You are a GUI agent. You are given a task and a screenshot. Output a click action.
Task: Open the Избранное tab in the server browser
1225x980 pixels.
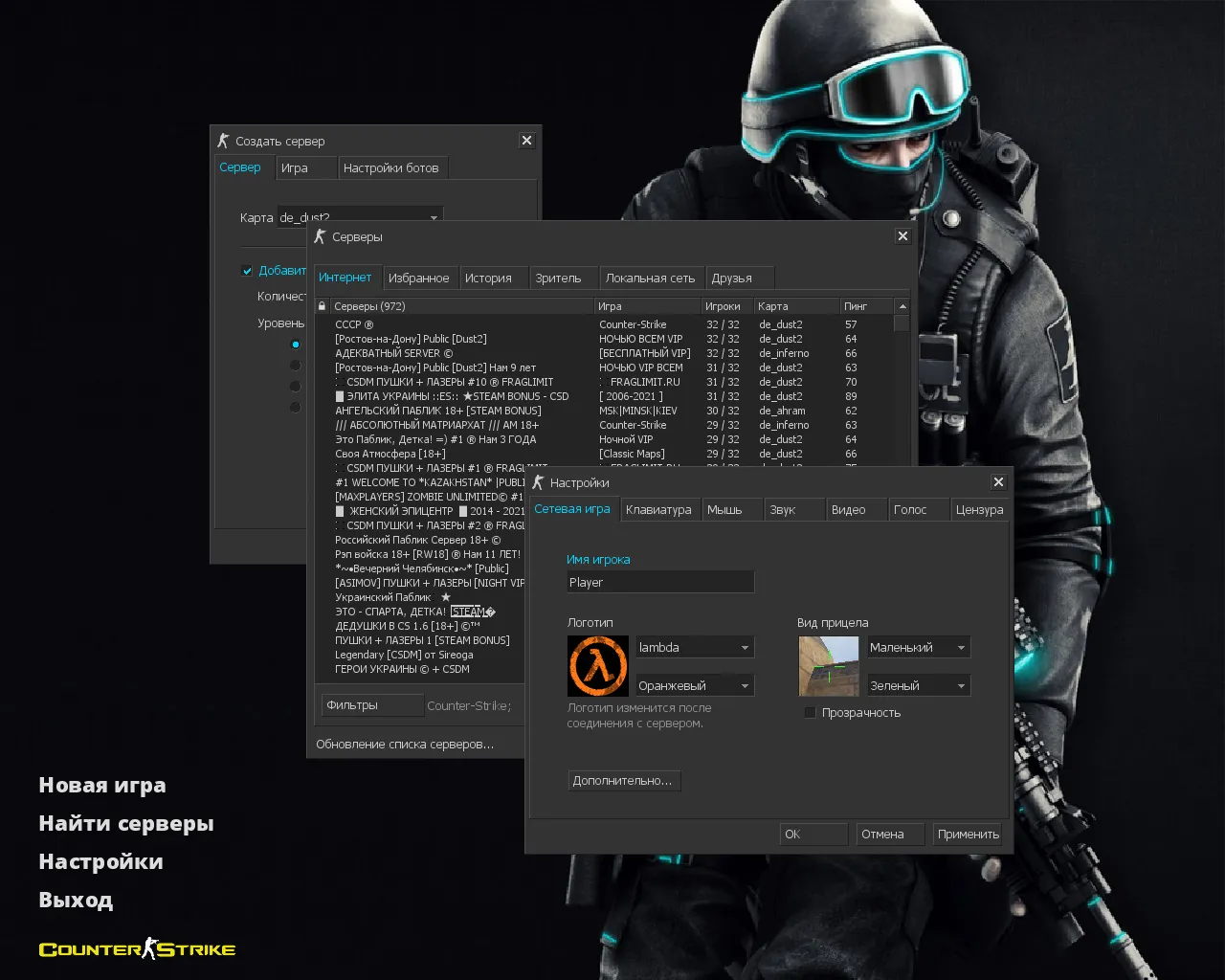420,277
